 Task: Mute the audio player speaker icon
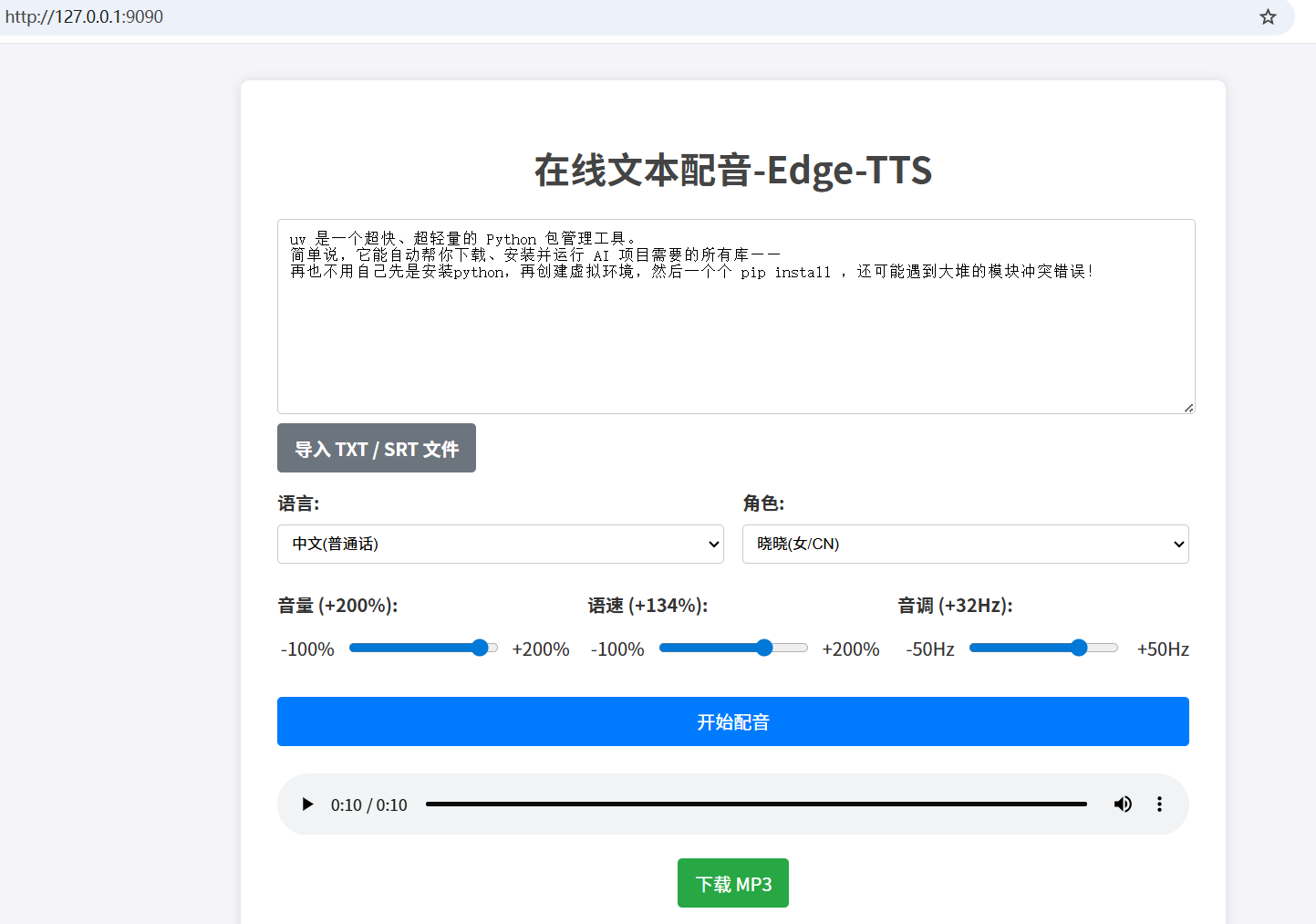pyautogui.click(x=1123, y=805)
